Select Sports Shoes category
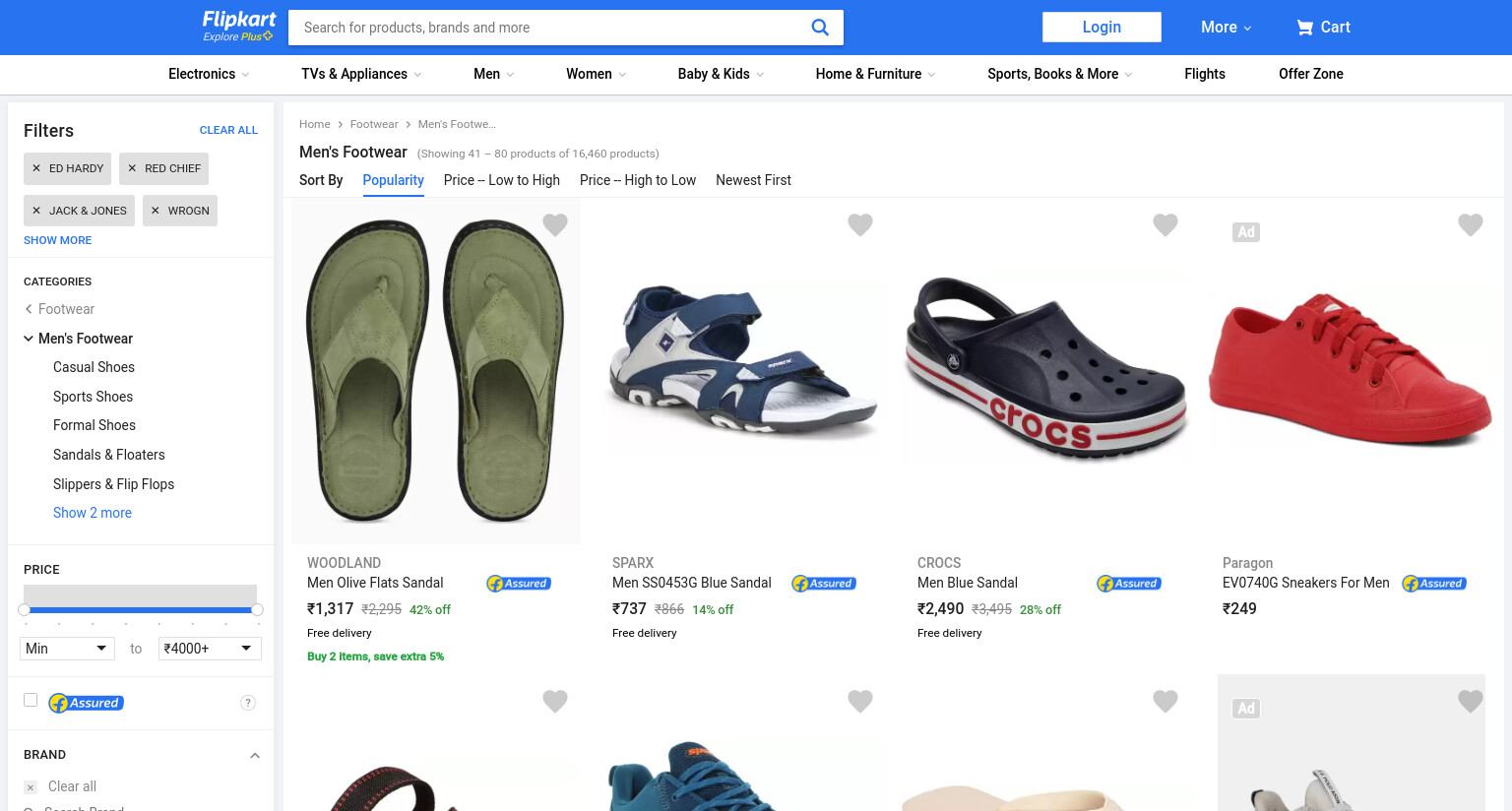 click(93, 397)
